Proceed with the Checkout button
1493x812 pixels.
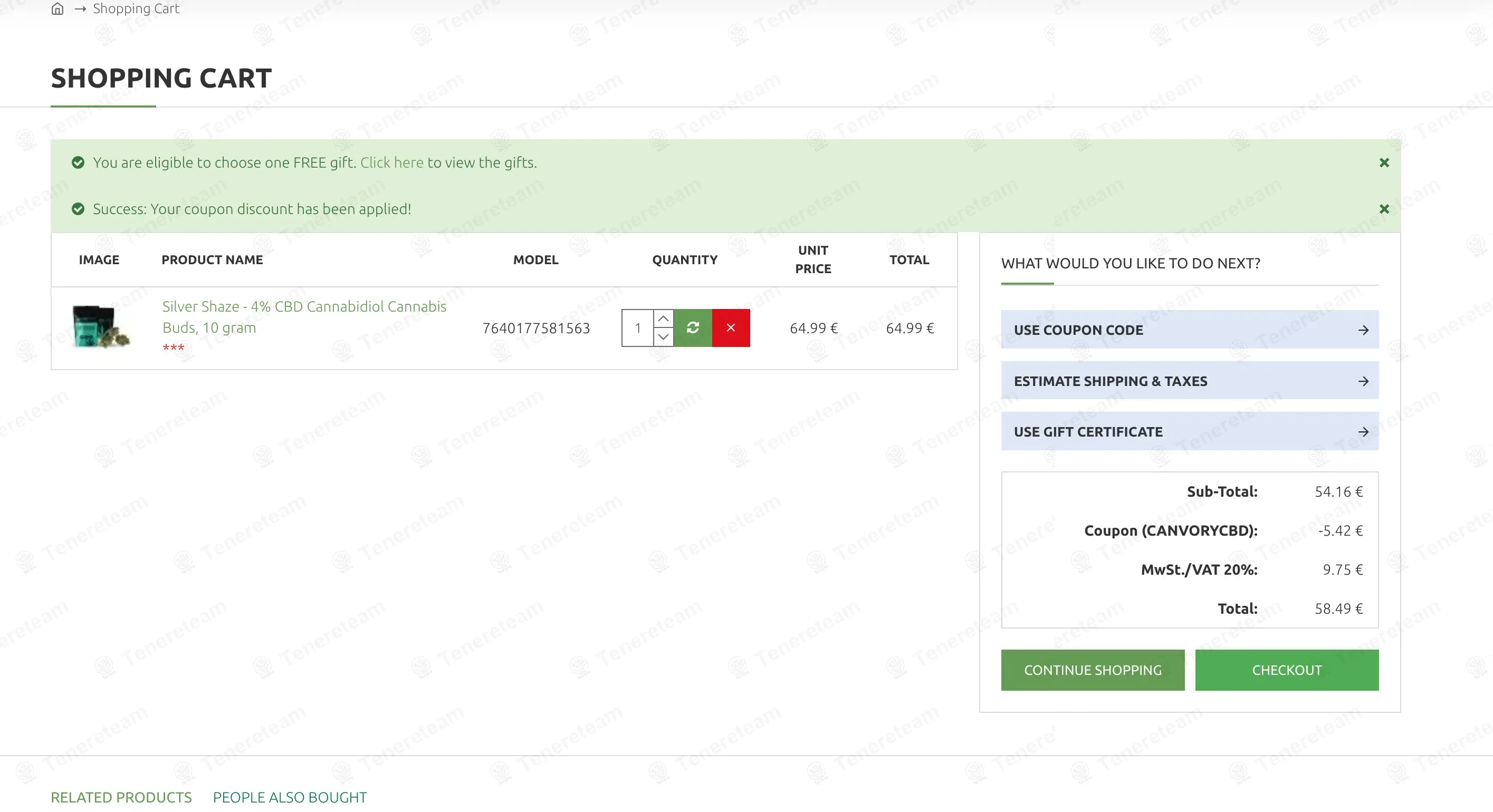point(1287,670)
